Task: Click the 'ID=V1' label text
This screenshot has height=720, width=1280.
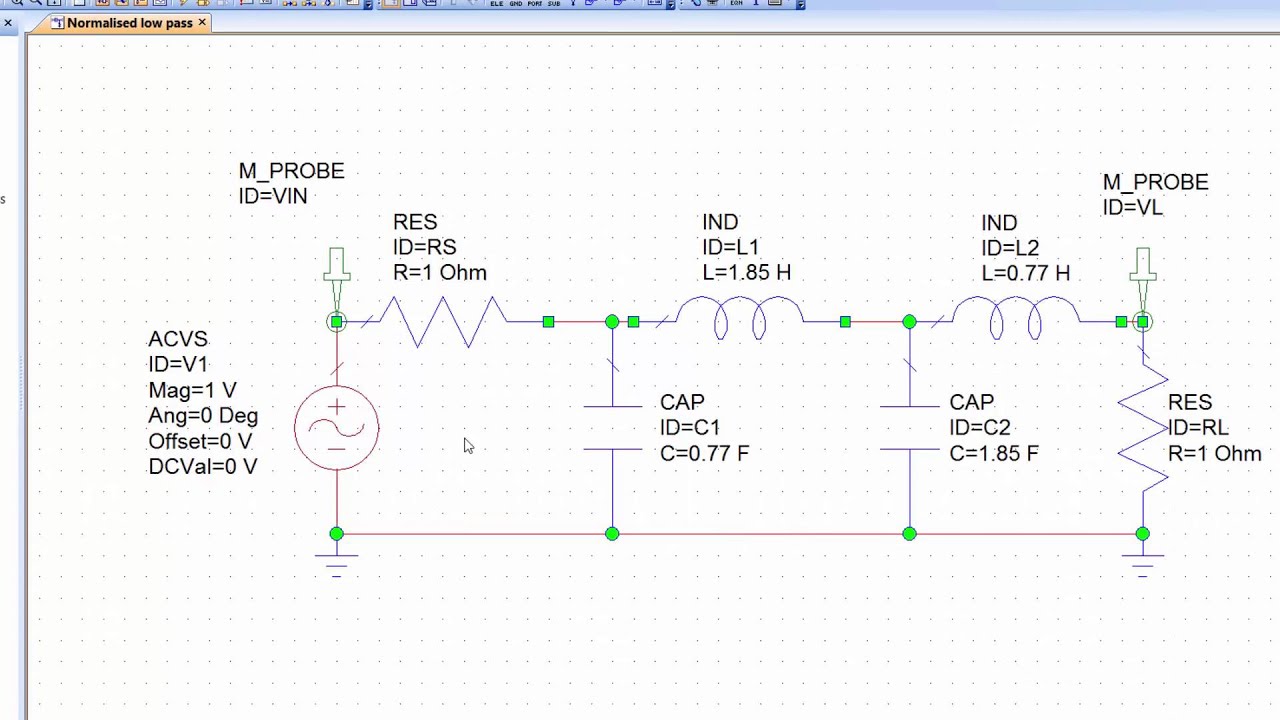Action: (x=178, y=365)
